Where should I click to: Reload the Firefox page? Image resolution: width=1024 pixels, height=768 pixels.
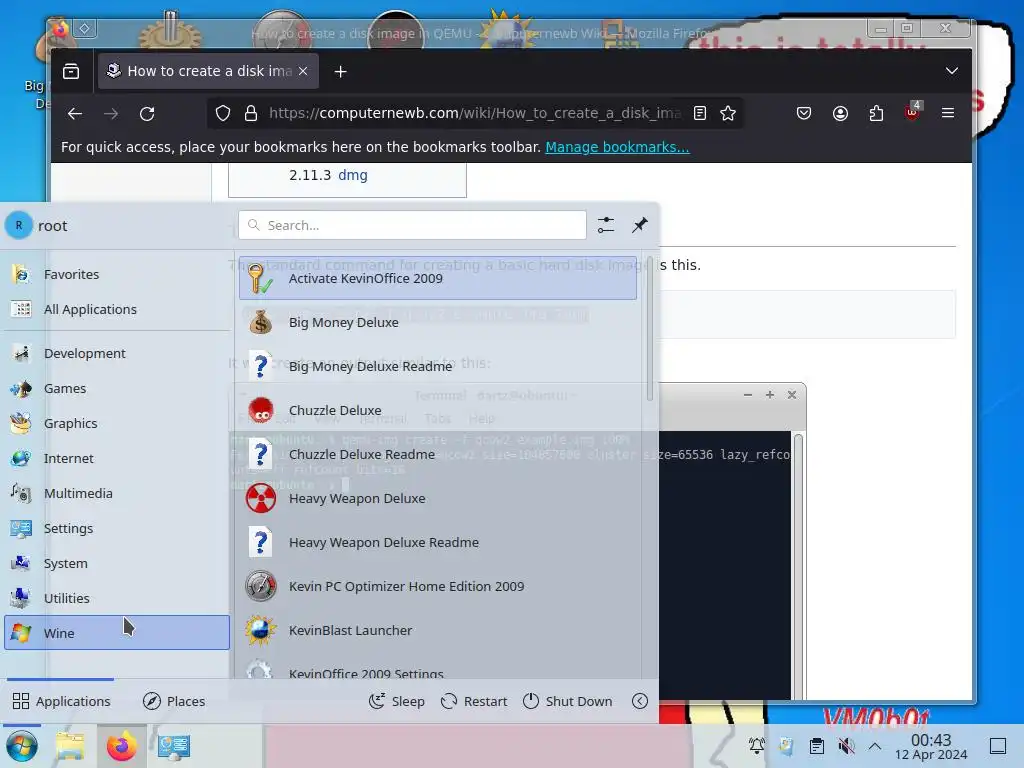pyautogui.click(x=147, y=114)
